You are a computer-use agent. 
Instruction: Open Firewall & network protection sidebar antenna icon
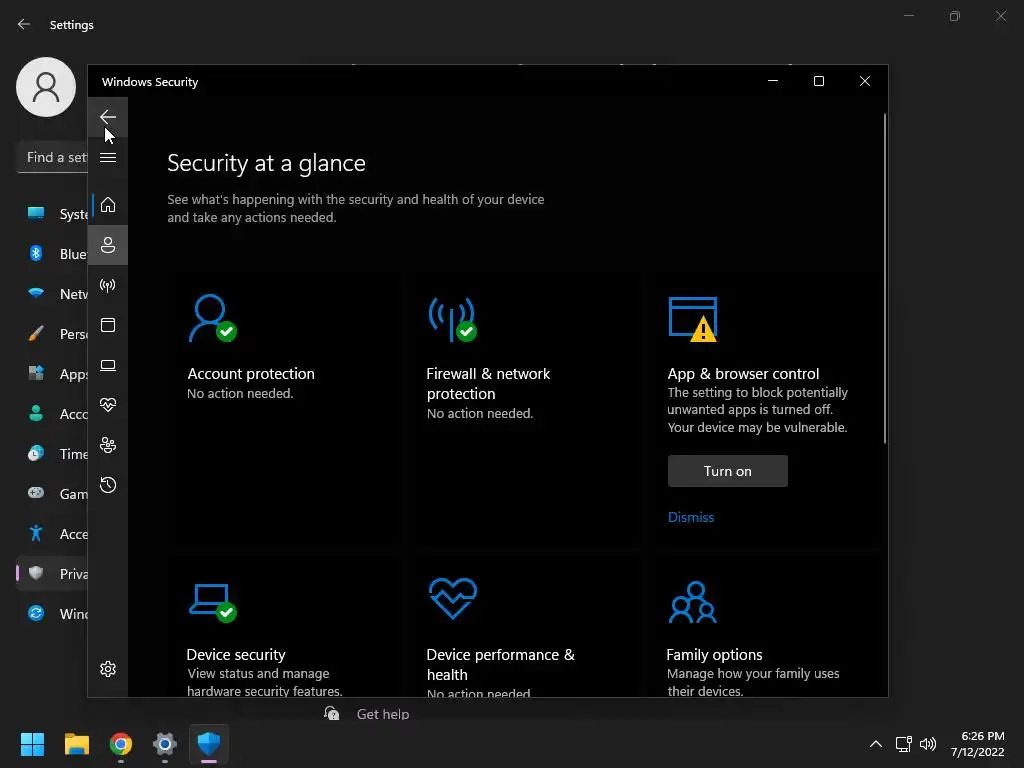108,285
